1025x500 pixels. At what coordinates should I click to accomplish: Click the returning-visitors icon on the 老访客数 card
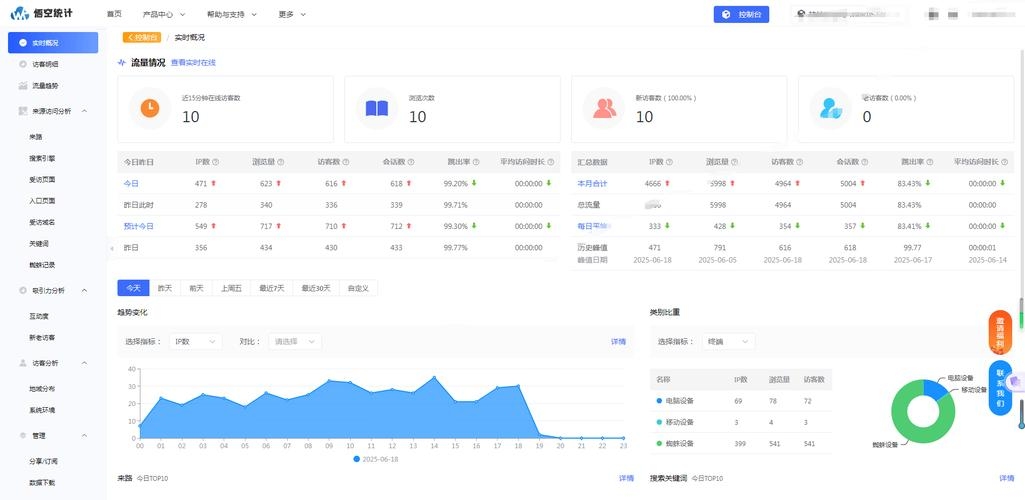click(829, 108)
